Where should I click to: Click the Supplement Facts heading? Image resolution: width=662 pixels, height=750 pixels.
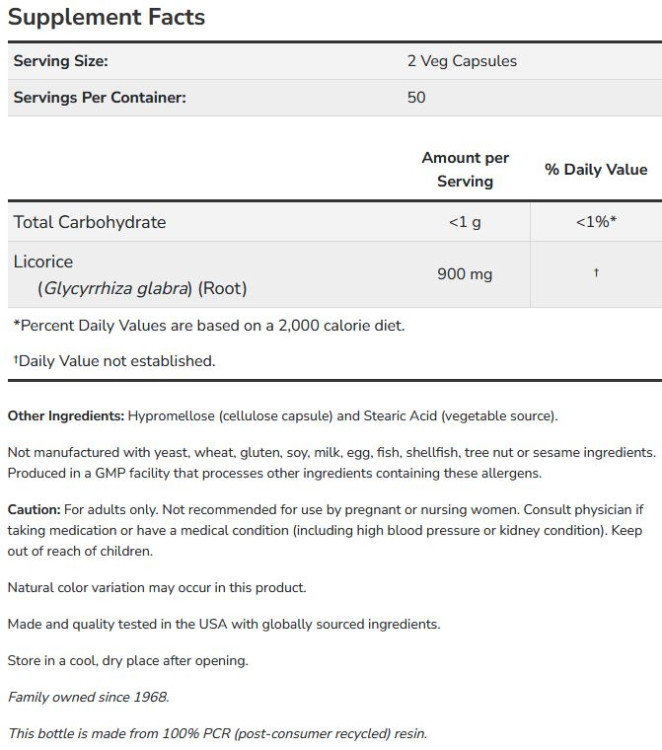click(x=106, y=17)
